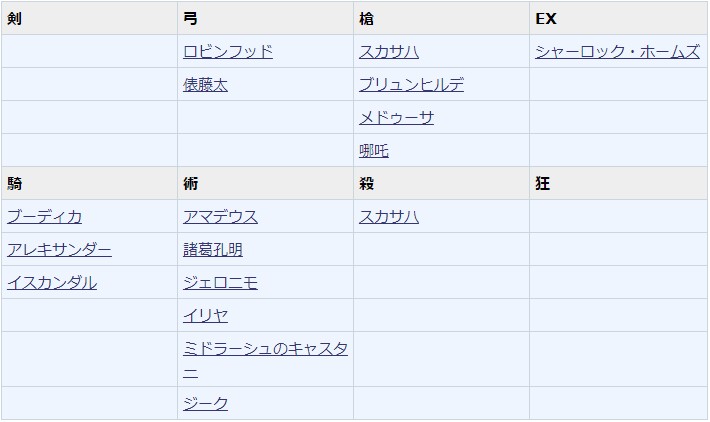Image resolution: width=710 pixels, height=422 pixels.
Task: Follow the ブーディカ link
Action: [x=45, y=217]
